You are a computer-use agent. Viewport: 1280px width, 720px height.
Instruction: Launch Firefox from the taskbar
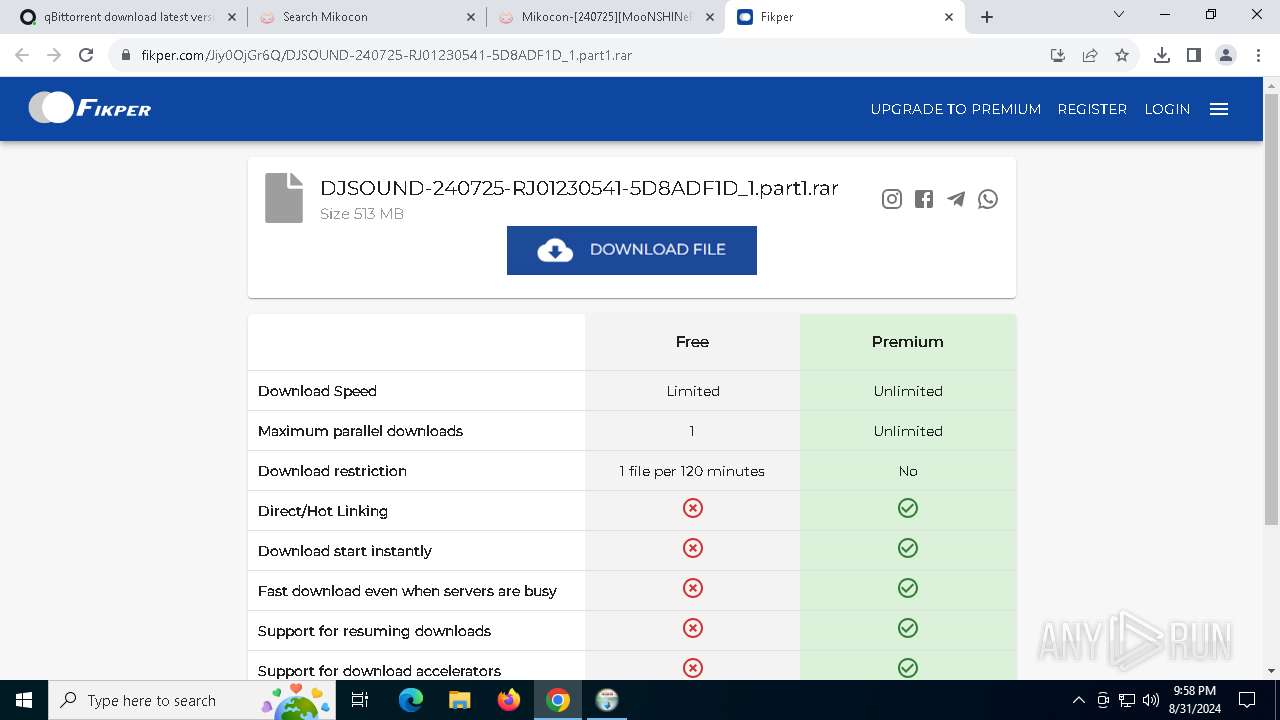pyautogui.click(x=509, y=700)
